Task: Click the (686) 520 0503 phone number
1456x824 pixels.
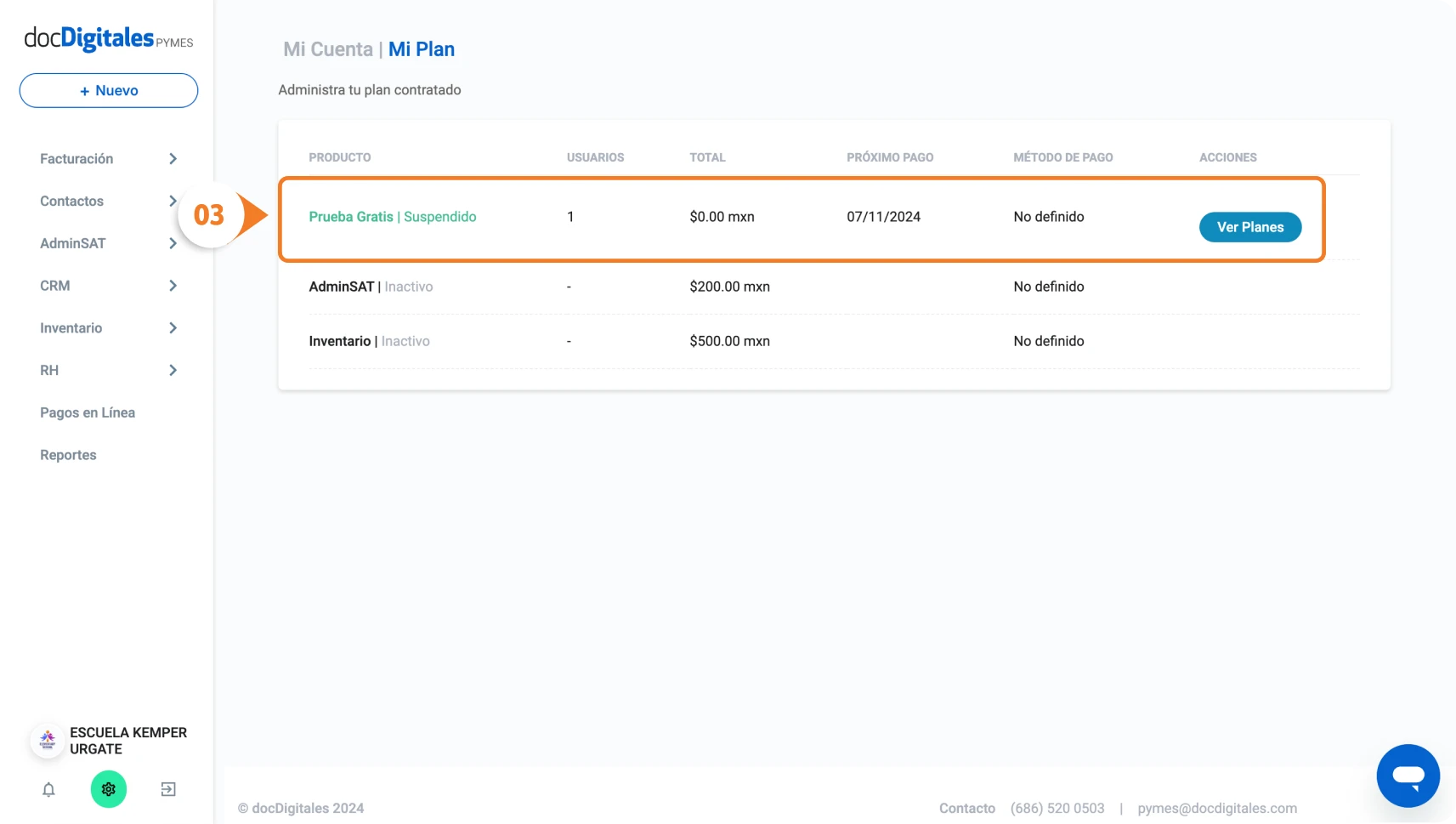Action: pos(1057,809)
